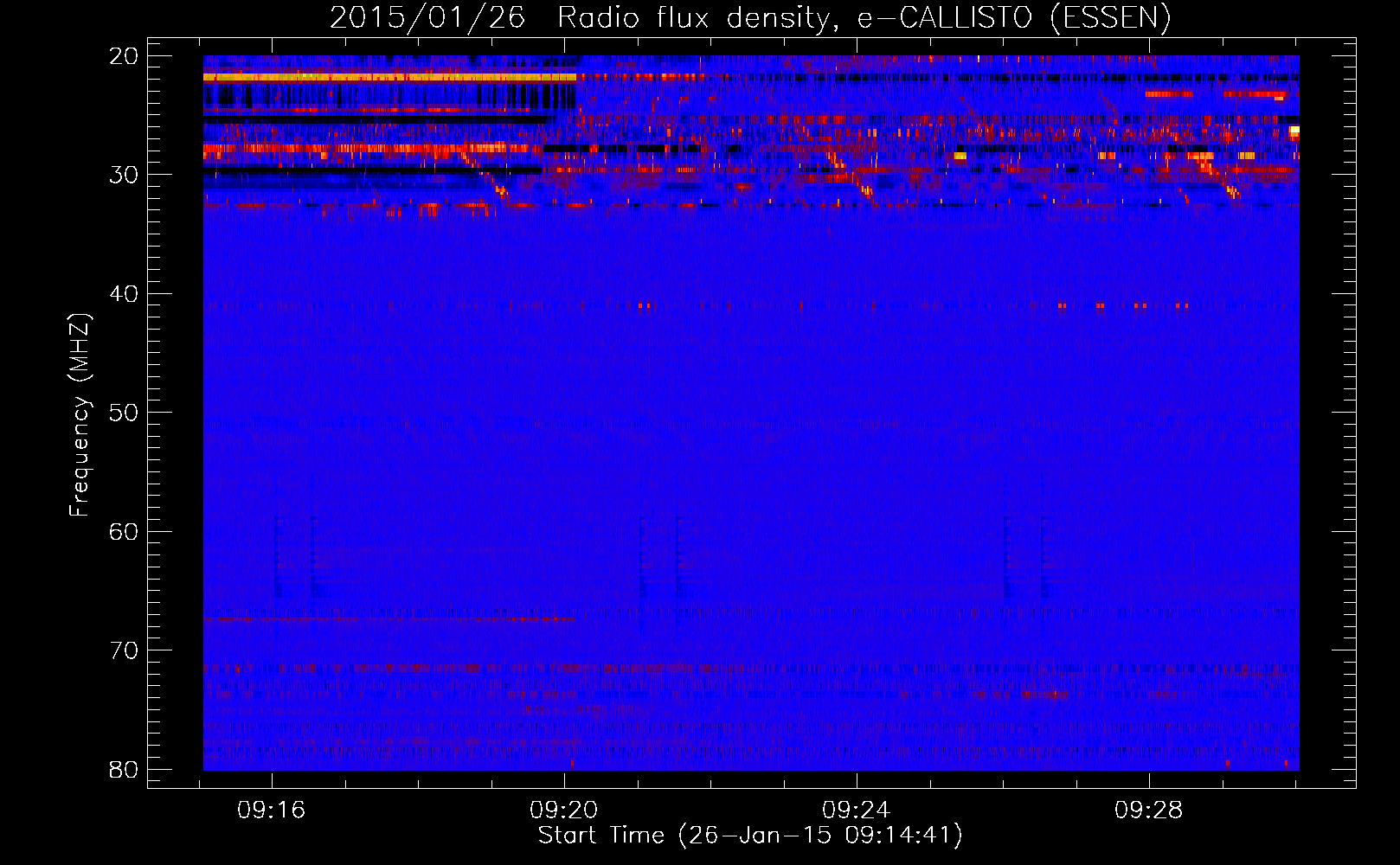Select the 80 MHz frequency tick label
Screen dimensions: 1400x865
point(125,769)
